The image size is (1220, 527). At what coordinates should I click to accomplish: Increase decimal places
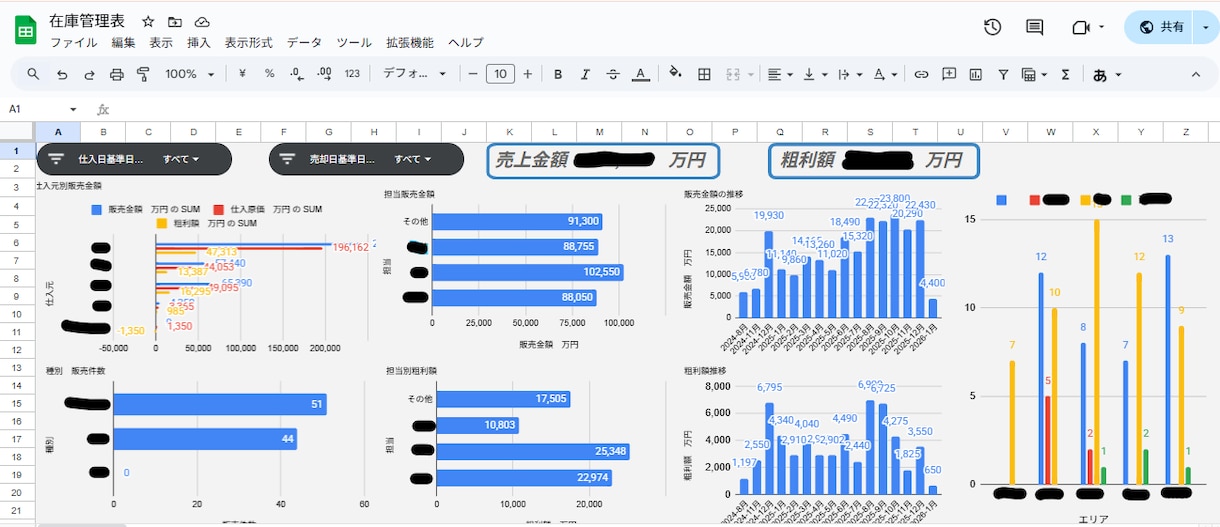click(324, 74)
